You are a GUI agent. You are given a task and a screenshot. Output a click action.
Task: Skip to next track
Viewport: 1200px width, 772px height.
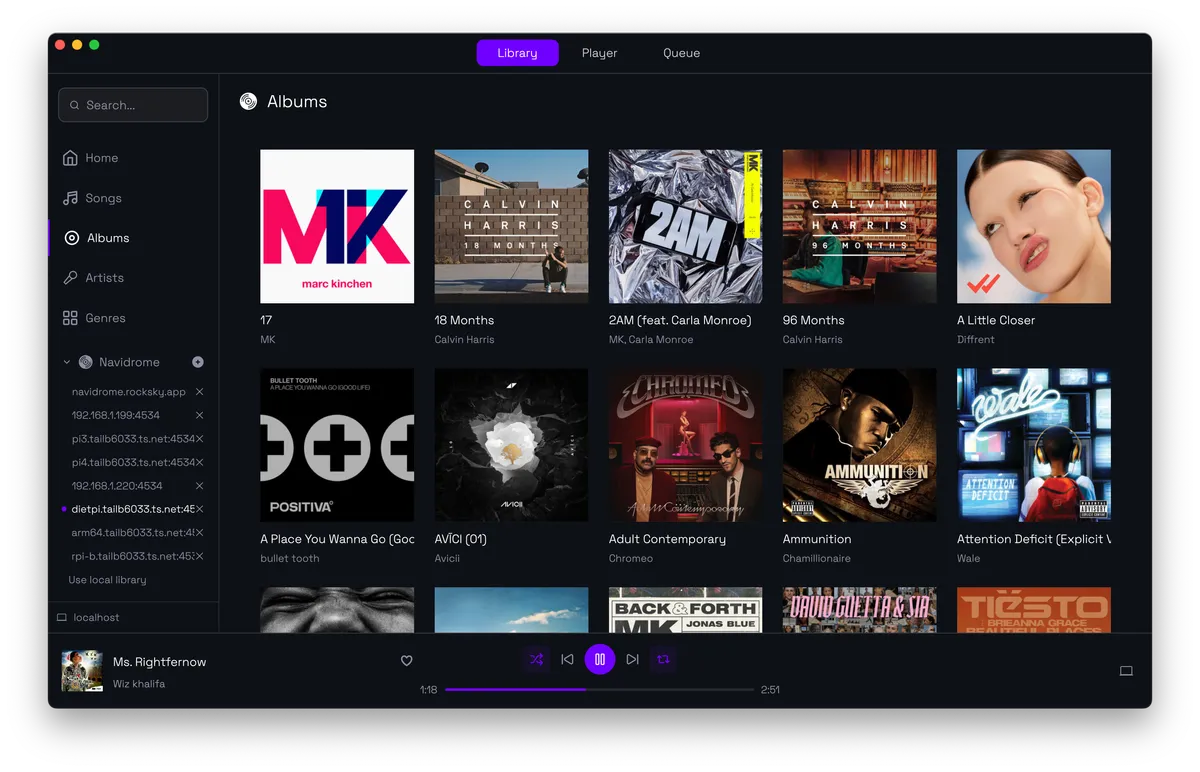point(632,659)
